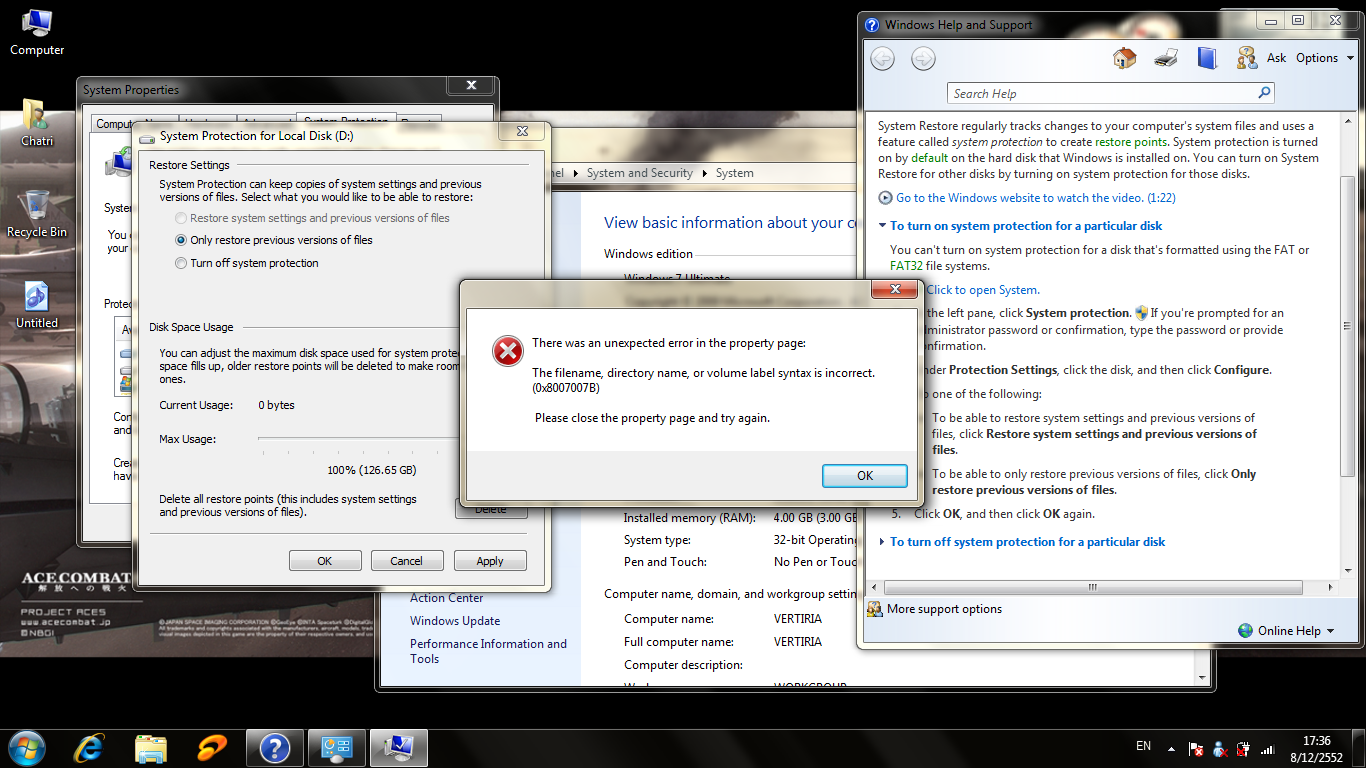Open the Options menu in Help

[1325, 58]
